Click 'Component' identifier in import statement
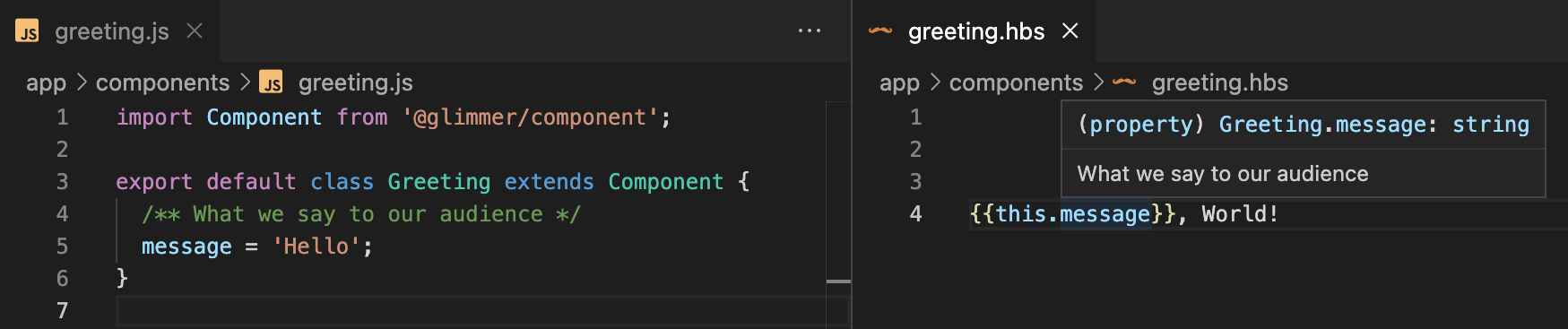1568x329 pixels. click(x=264, y=117)
